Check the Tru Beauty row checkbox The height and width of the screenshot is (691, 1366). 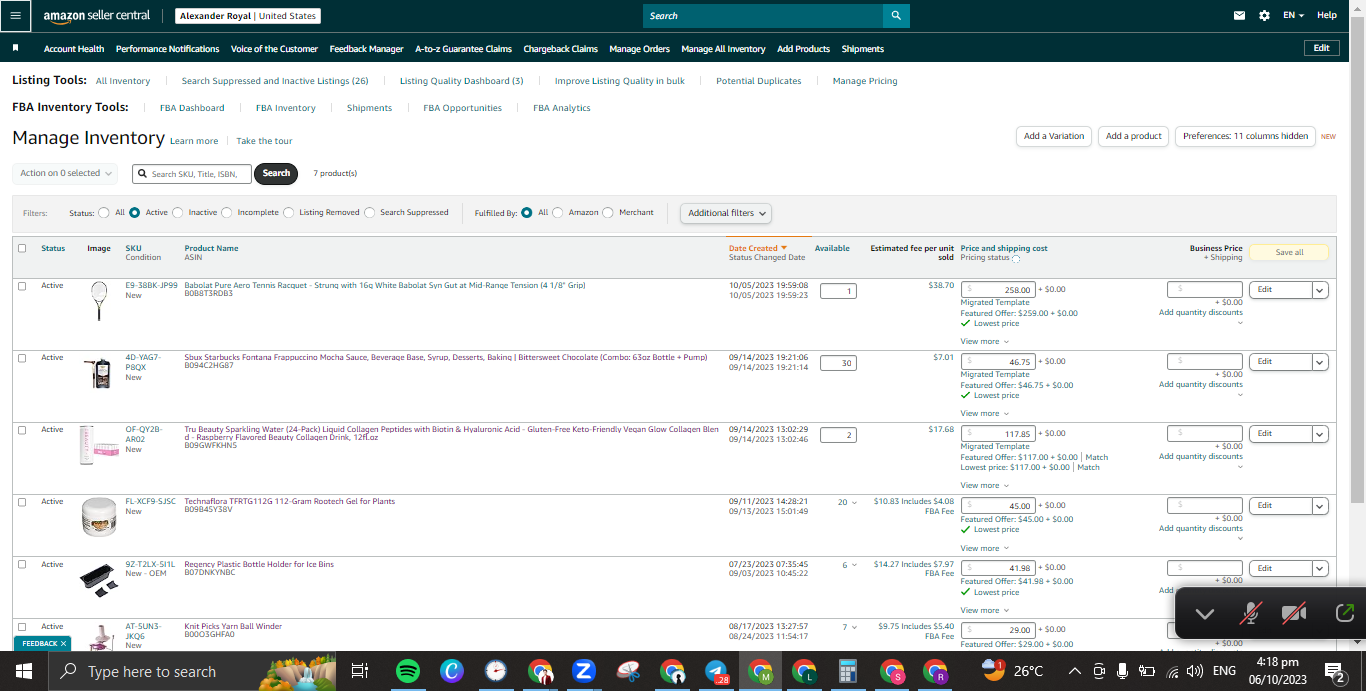pyautogui.click(x=22, y=430)
